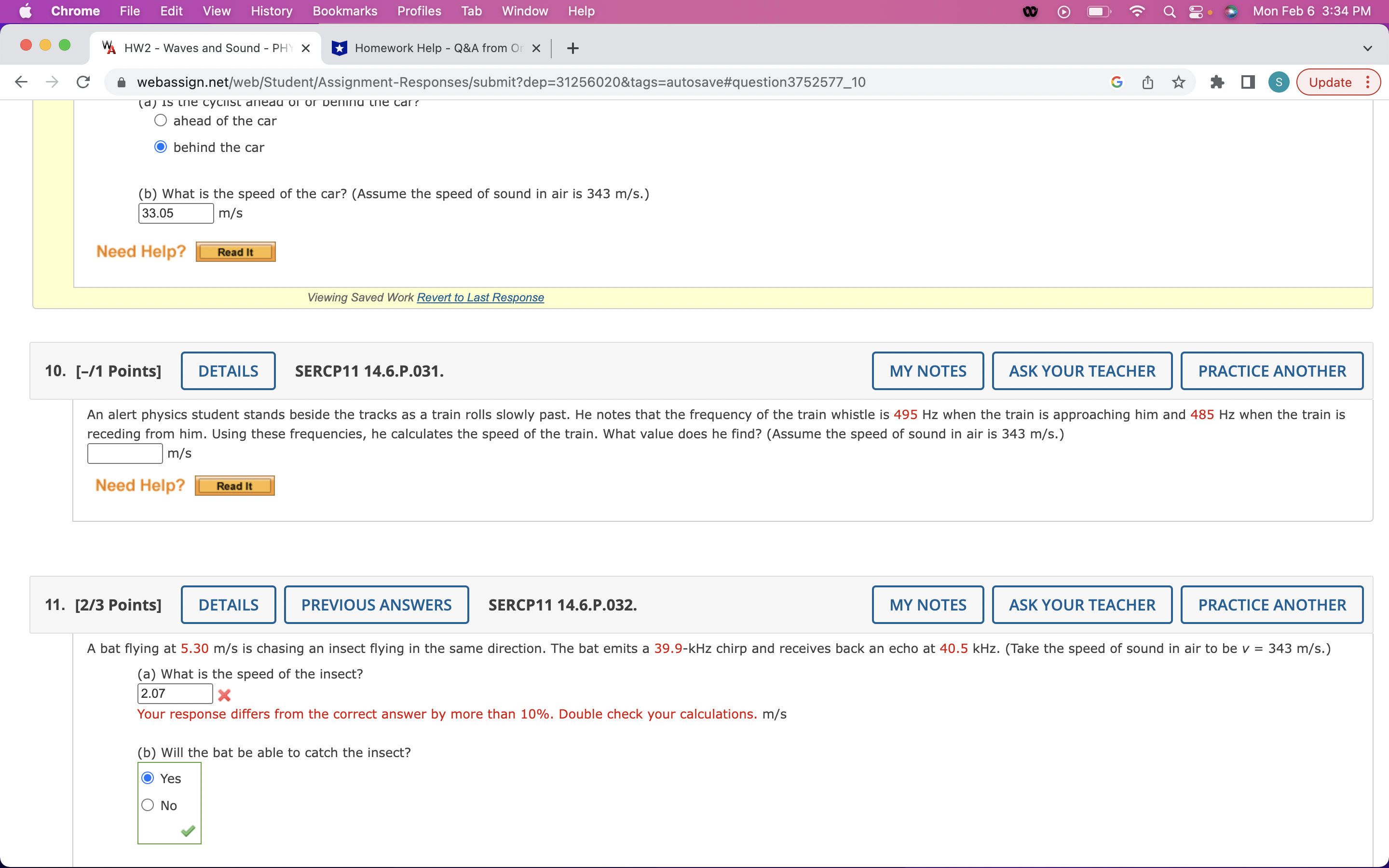
Task: Go back using browser back arrow
Action: coord(21,82)
